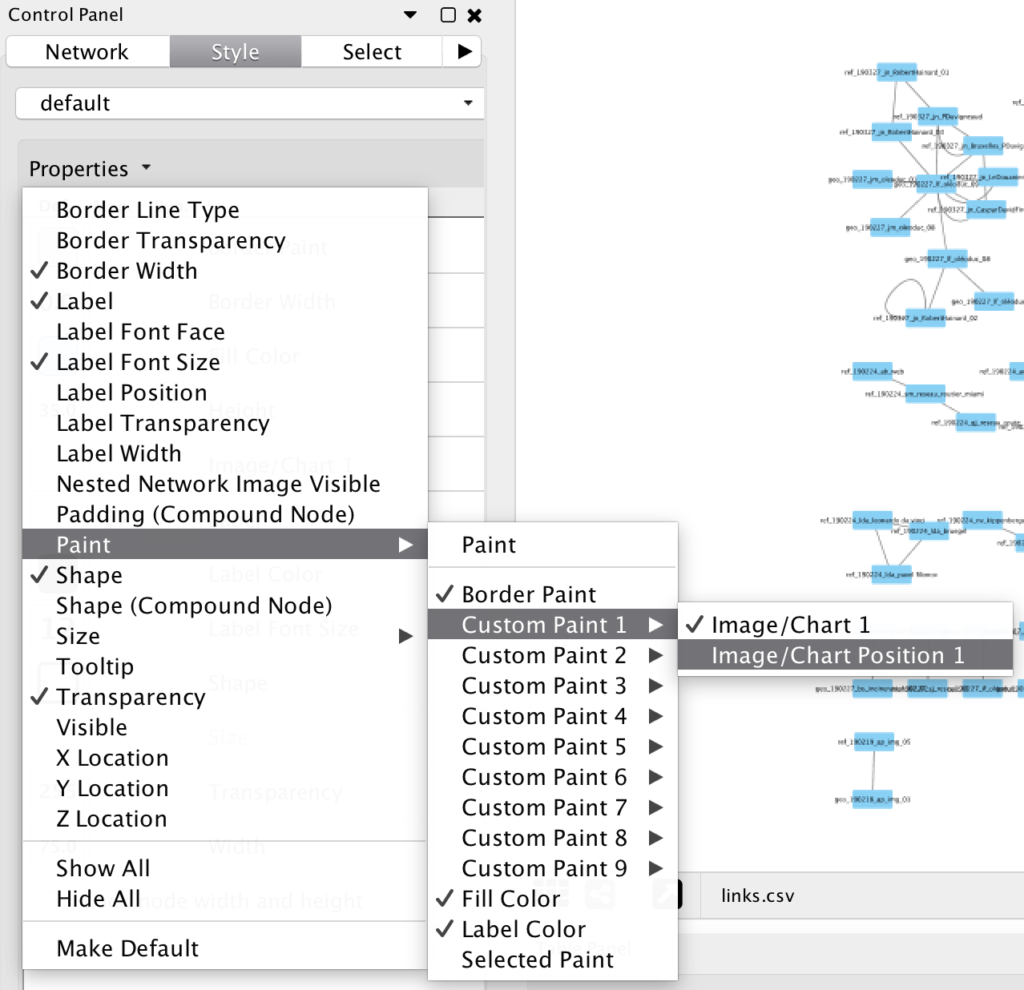Open the default style dropdown
Viewport: 1024px width, 990px height.
point(249,103)
